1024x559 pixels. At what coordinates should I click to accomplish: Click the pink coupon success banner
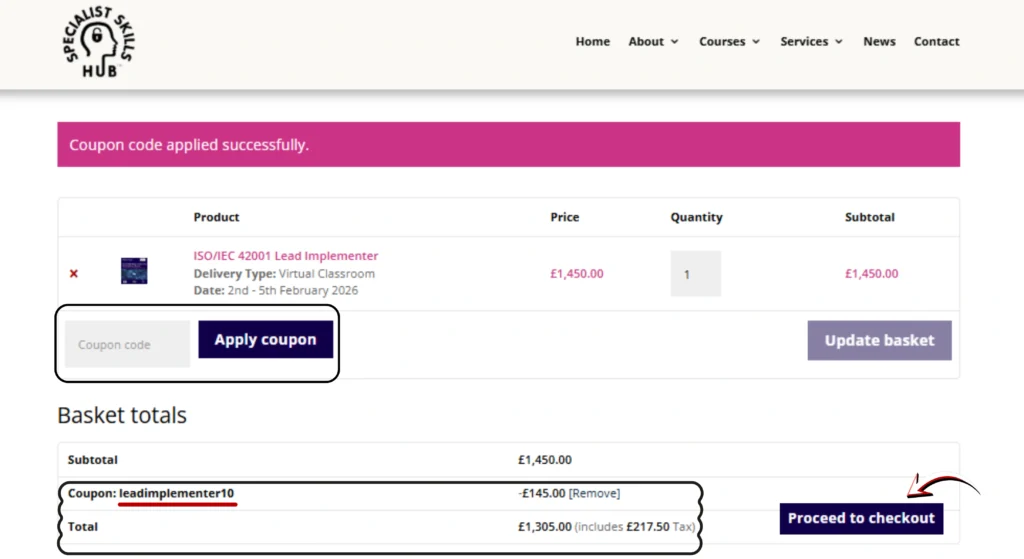pos(508,145)
